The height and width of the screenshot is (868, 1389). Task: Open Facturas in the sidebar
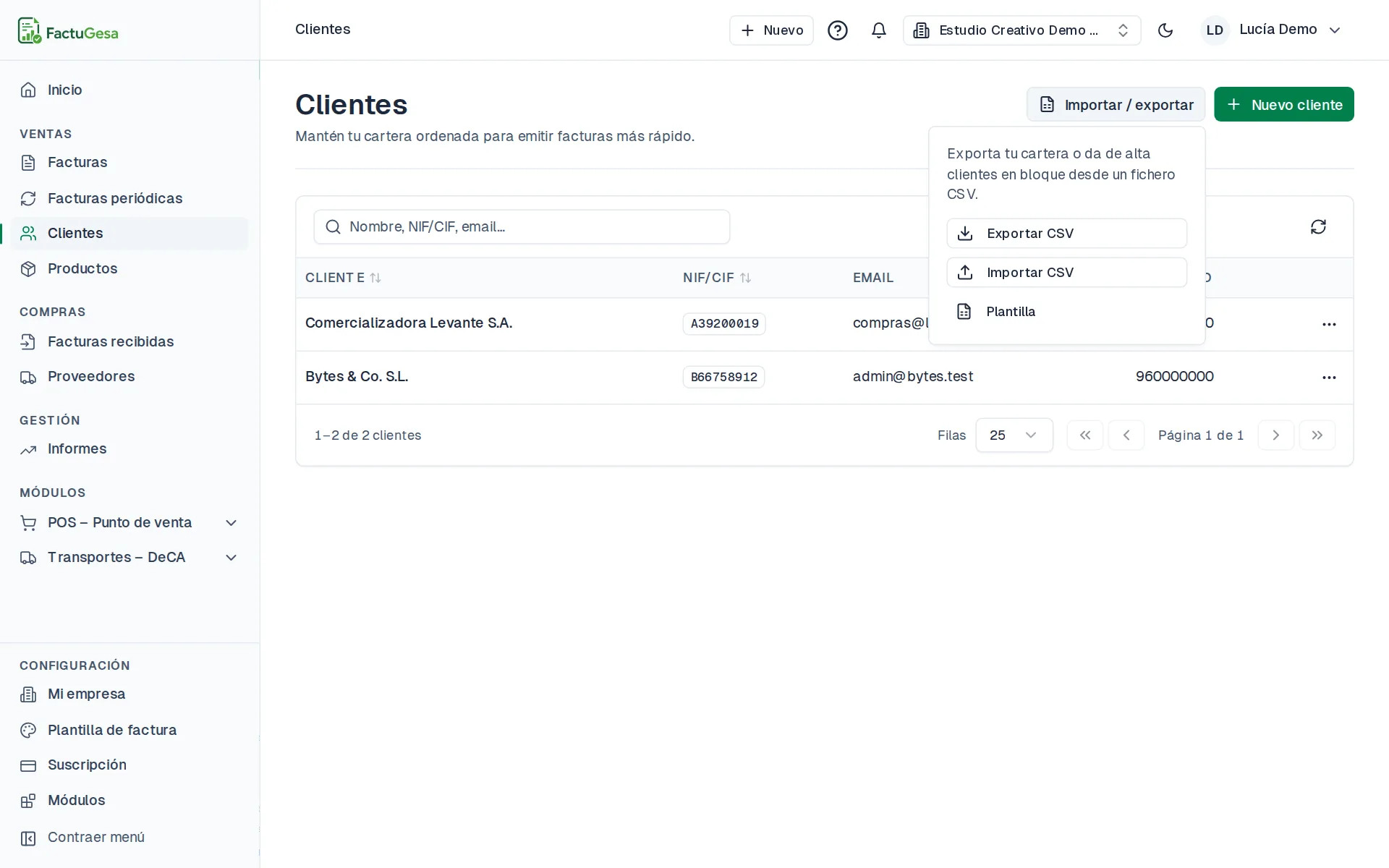pyautogui.click(x=129, y=162)
